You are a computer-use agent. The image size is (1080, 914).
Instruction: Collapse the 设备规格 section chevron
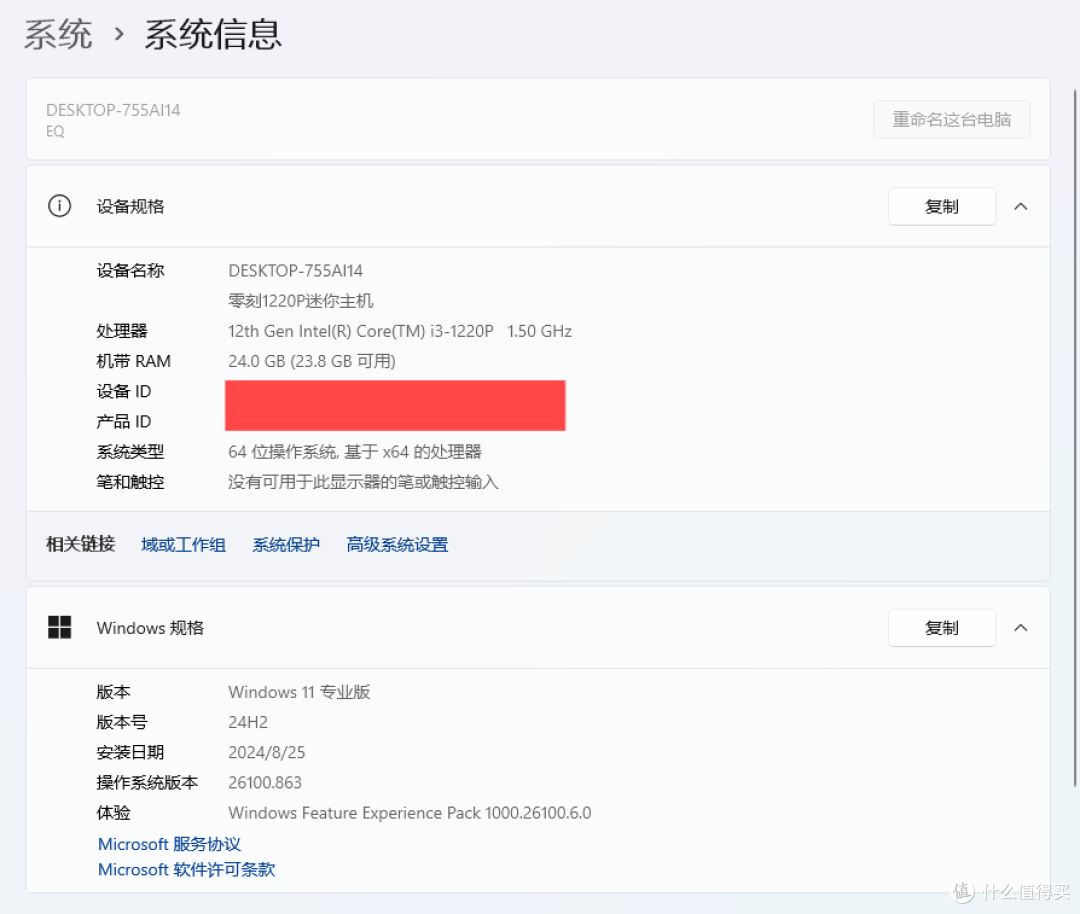pyautogui.click(x=1021, y=206)
